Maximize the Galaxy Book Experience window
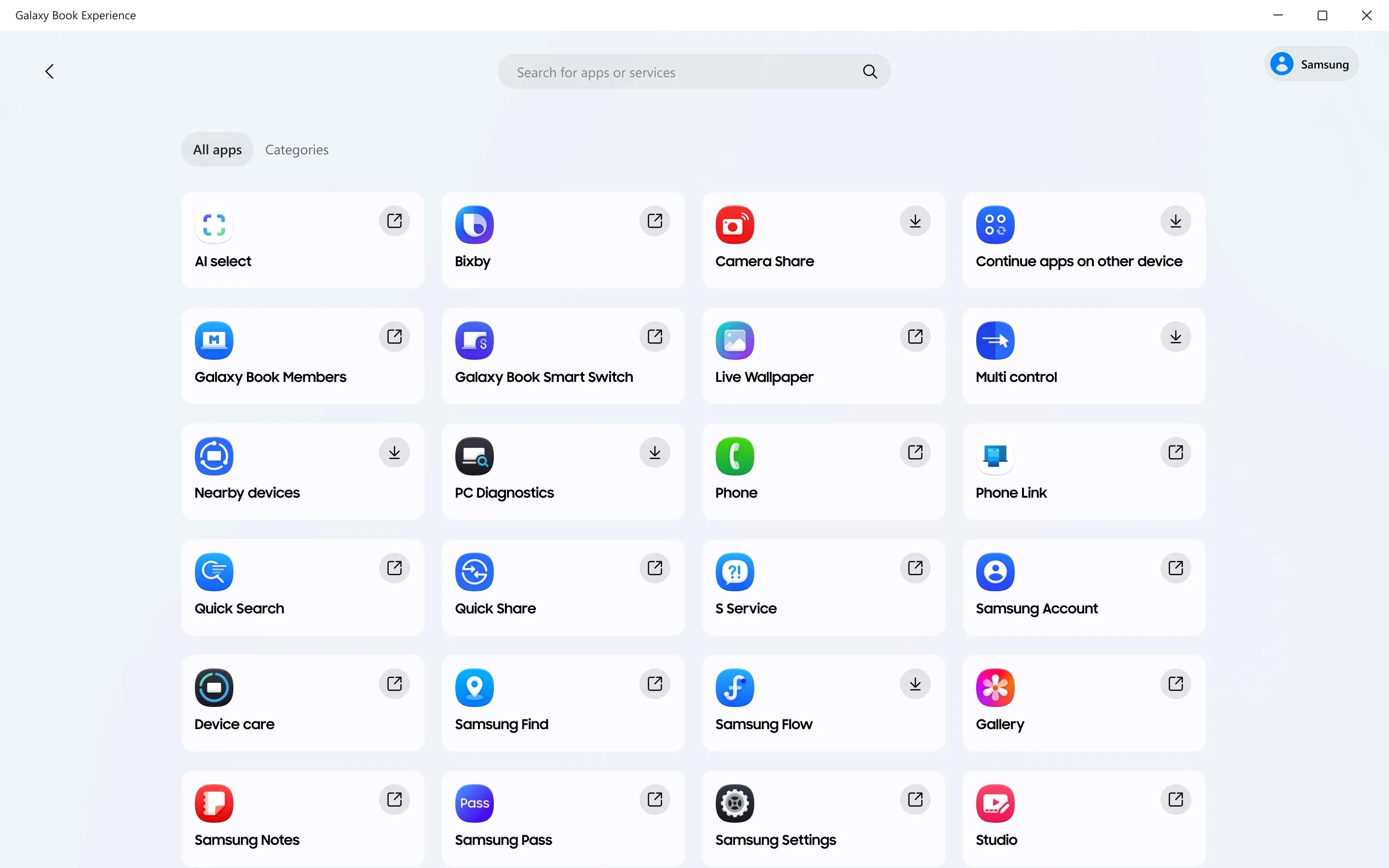The width and height of the screenshot is (1389, 868). 1322,15
